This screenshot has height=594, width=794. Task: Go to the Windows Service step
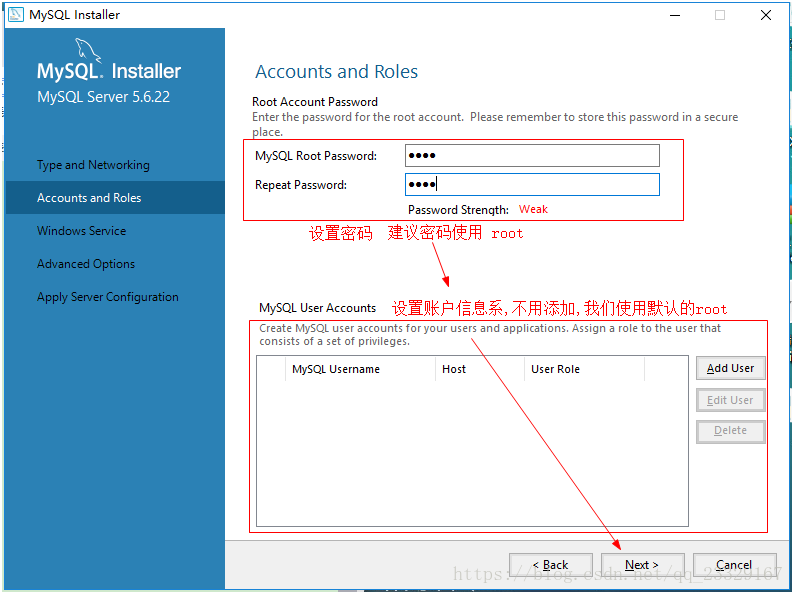tap(82, 231)
